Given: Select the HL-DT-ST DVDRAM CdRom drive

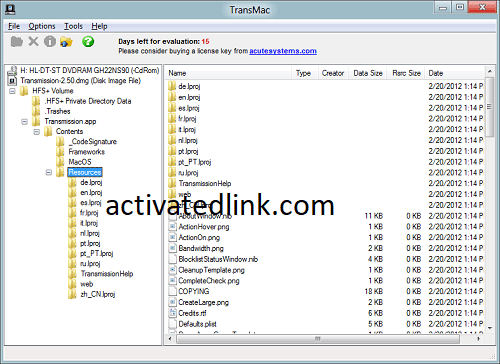Looking at the screenshot, I should (x=89, y=70).
